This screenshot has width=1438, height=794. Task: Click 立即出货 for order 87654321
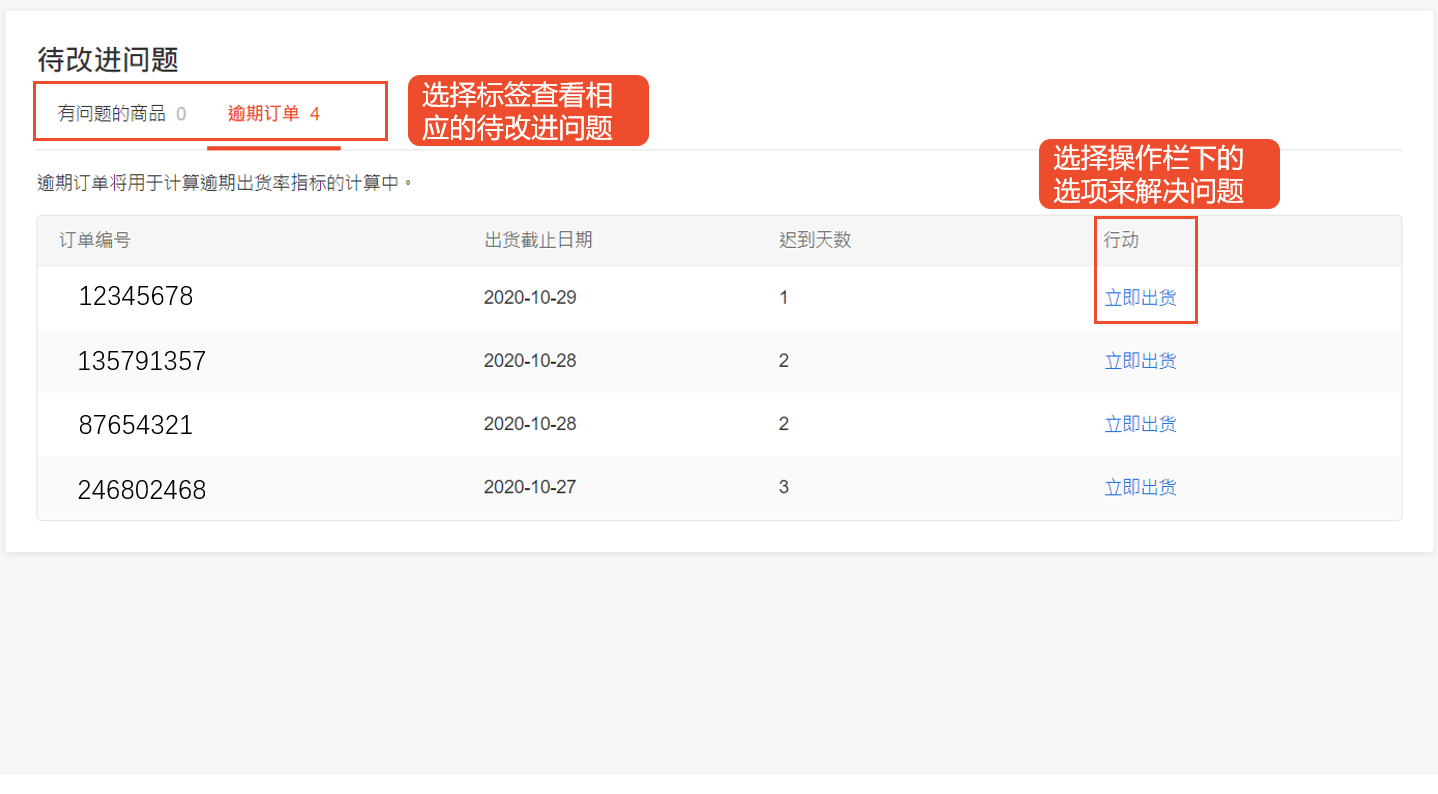(1140, 424)
